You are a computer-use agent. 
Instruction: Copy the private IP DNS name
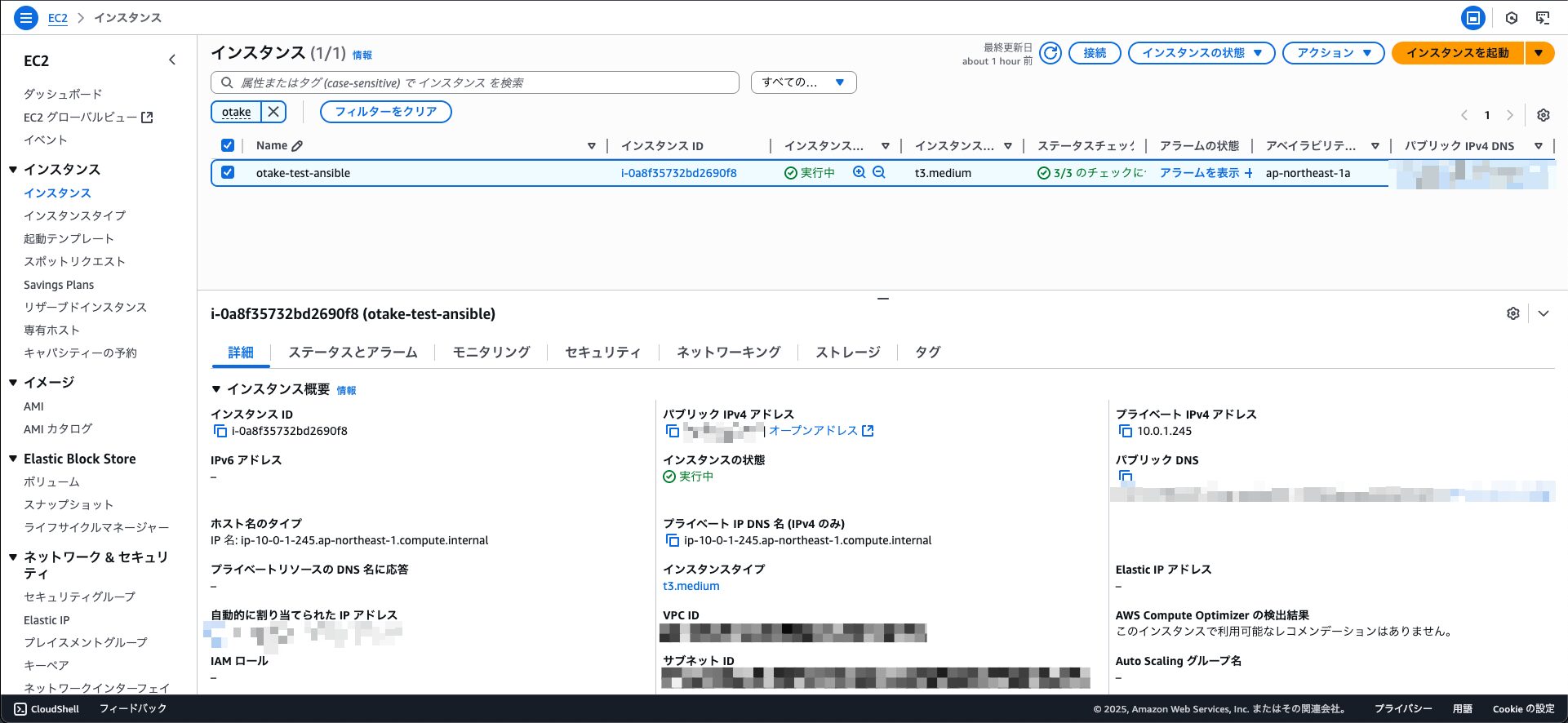pos(672,540)
